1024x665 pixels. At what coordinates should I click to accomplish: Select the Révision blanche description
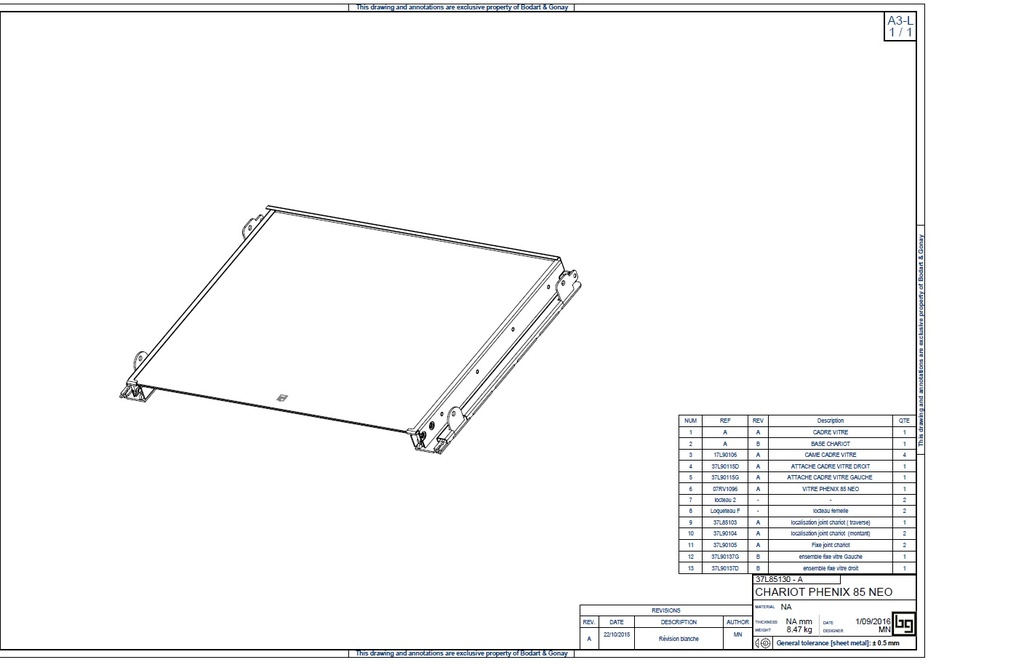pyautogui.click(x=678, y=637)
